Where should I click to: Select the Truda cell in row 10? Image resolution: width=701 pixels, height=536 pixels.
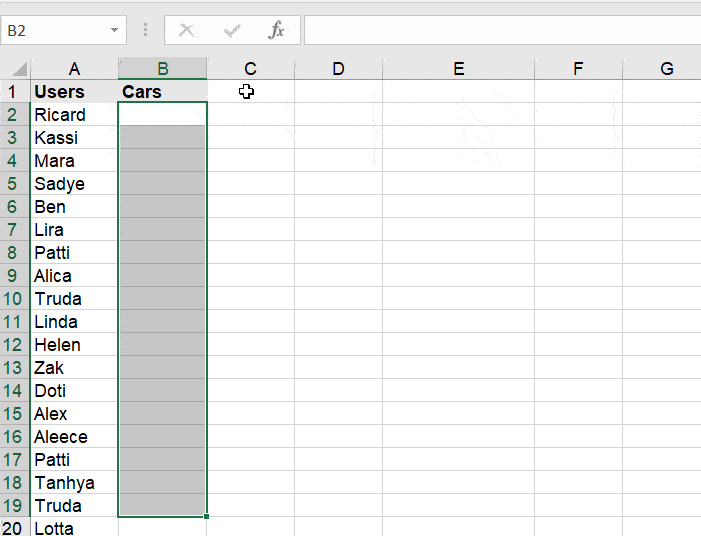pyautogui.click(x=74, y=298)
